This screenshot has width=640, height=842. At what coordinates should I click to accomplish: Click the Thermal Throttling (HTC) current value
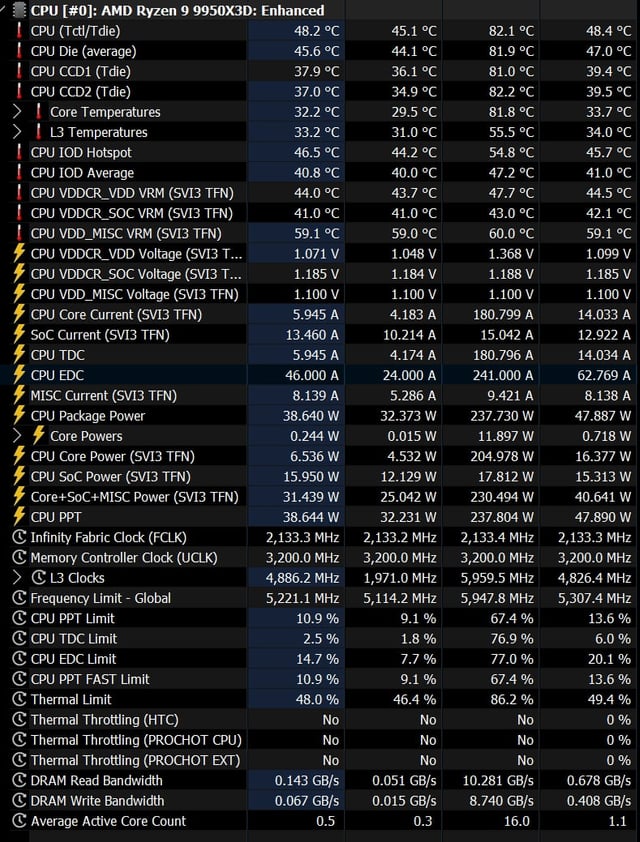331,720
